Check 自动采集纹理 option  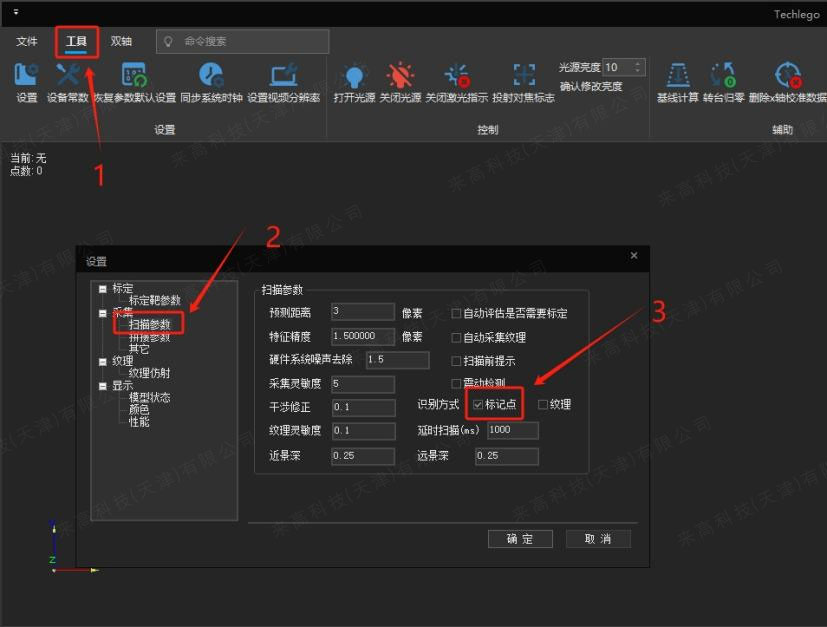tap(457, 337)
